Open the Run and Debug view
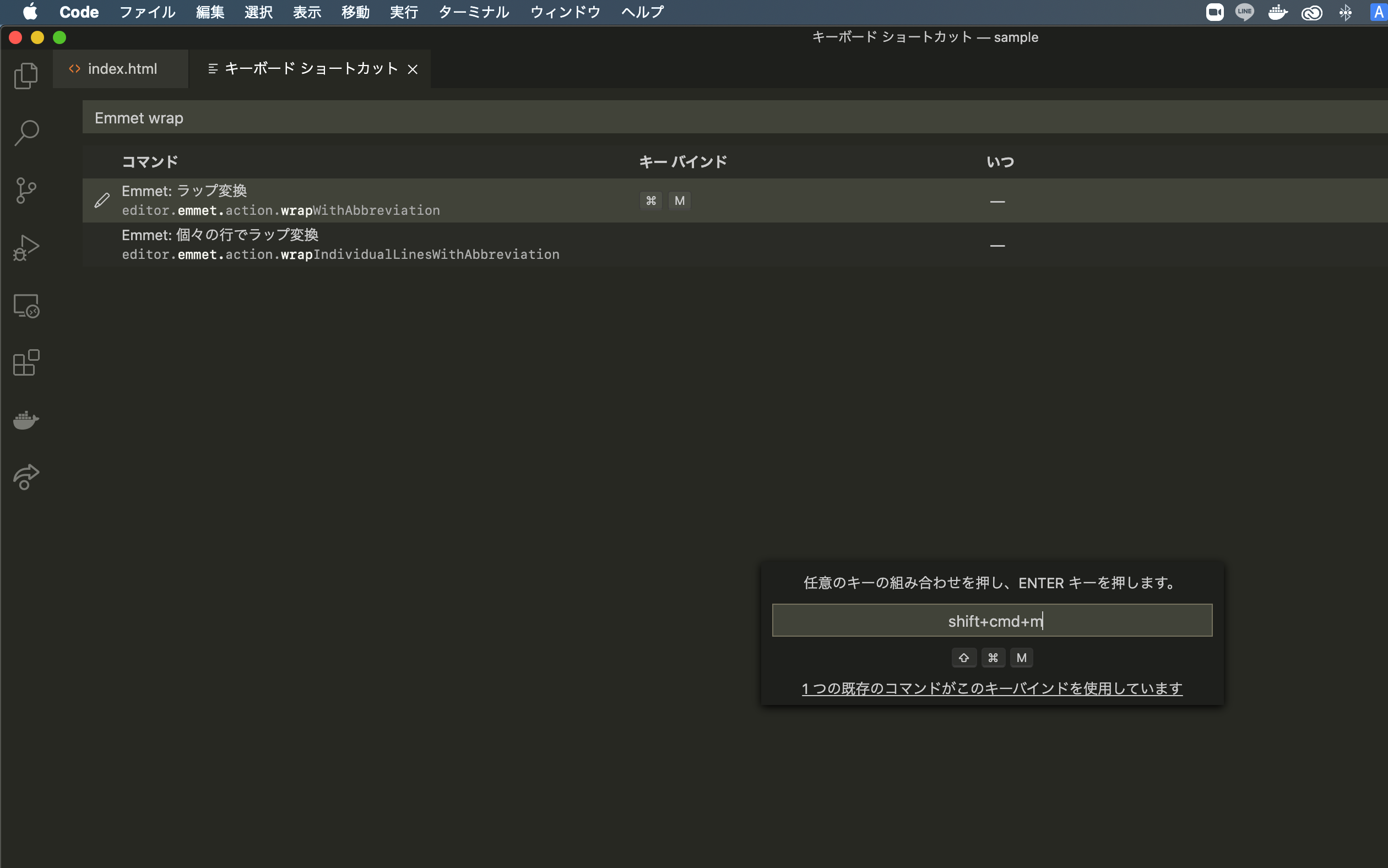The width and height of the screenshot is (1388, 868). tap(25, 247)
